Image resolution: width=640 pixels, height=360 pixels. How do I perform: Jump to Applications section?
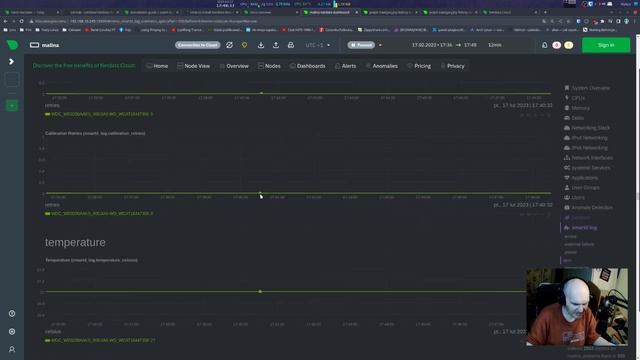click(581, 178)
